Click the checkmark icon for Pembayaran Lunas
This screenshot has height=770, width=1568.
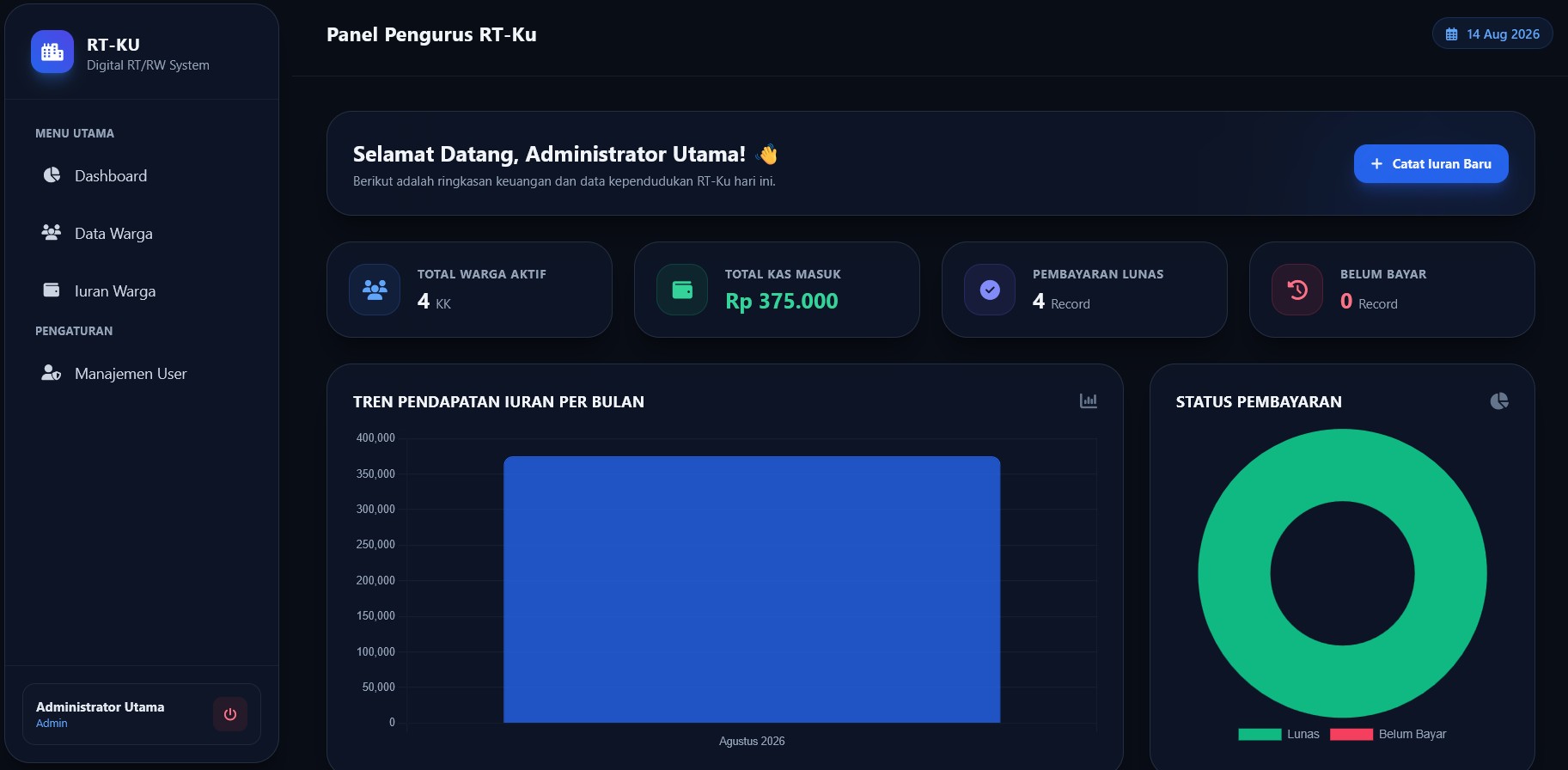990,290
